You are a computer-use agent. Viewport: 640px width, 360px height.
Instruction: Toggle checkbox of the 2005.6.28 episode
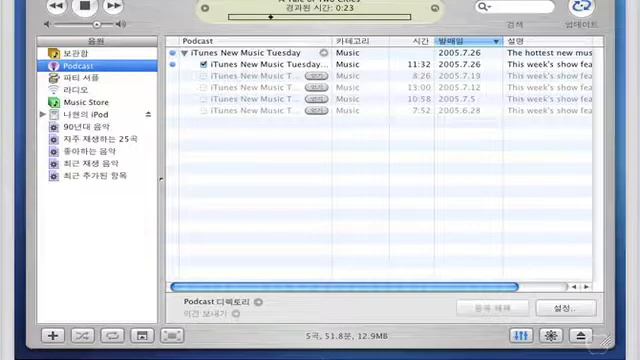pyautogui.click(x=203, y=111)
